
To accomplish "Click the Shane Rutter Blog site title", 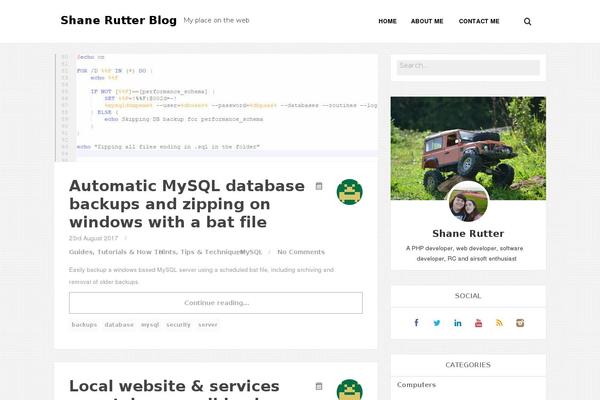I will (x=119, y=20).
